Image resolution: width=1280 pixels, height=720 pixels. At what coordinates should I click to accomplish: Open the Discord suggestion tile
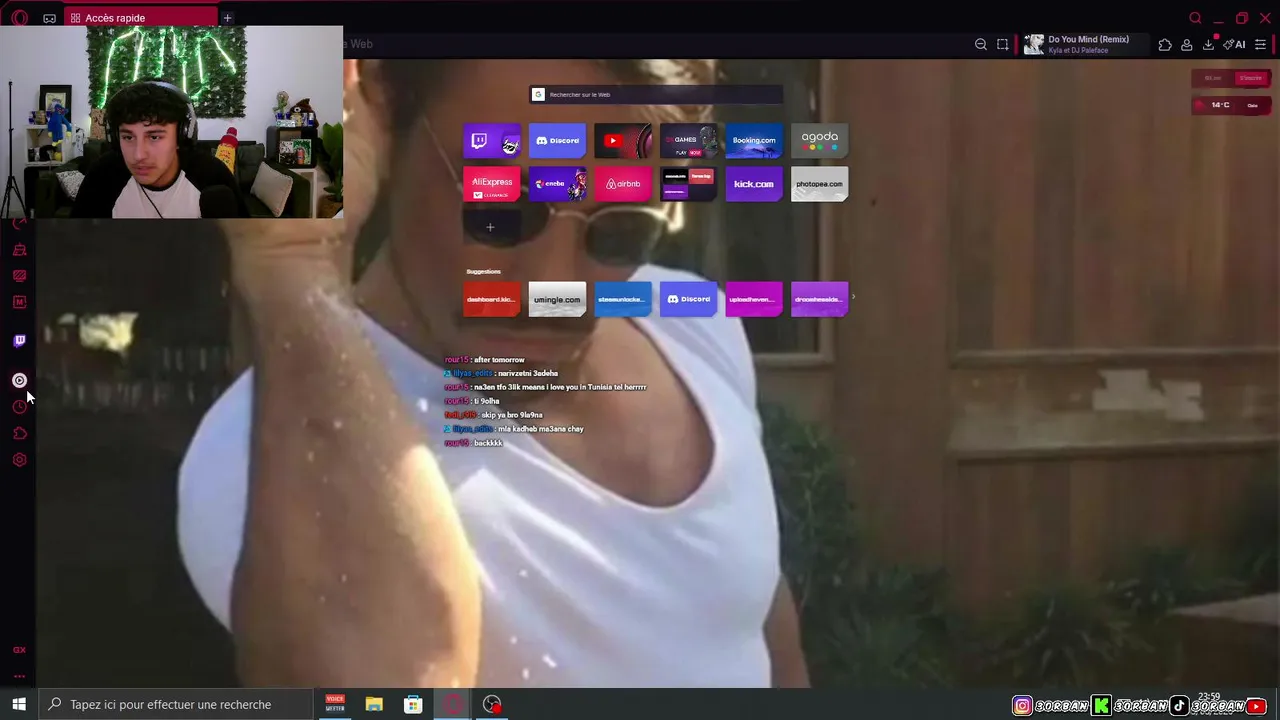(x=688, y=300)
